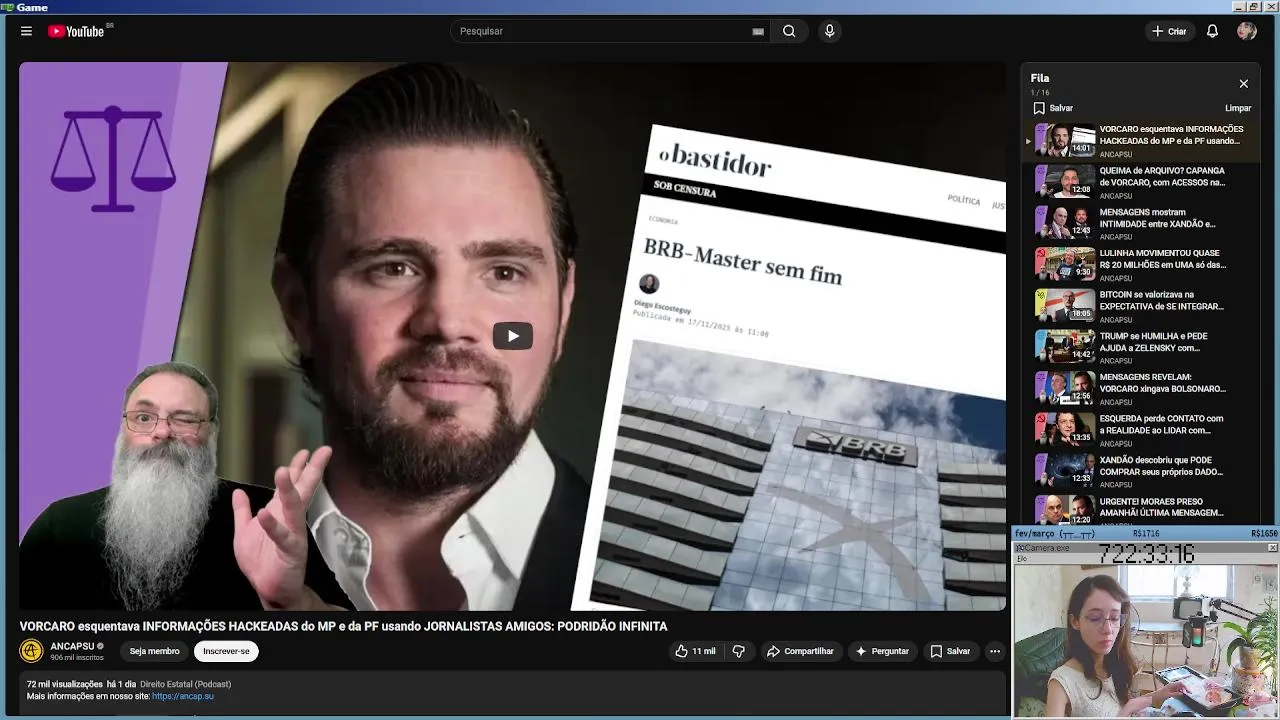Share the video via Compartilhar
Image resolution: width=1280 pixels, height=720 pixels.
pyautogui.click(x=800, y=651)
